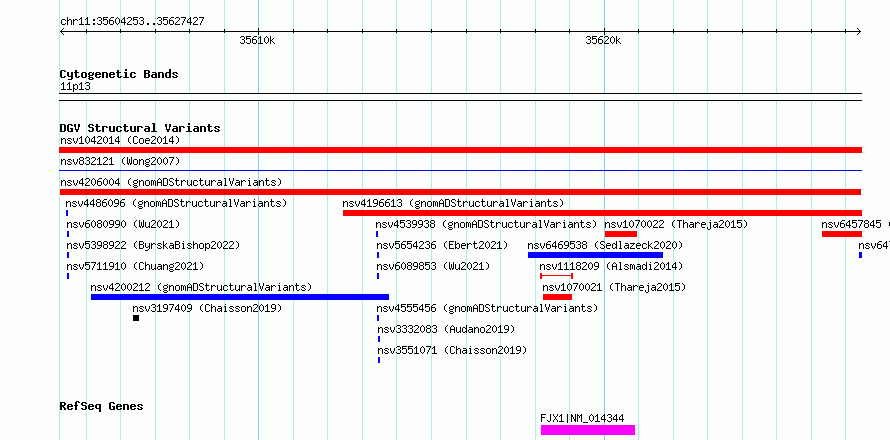Click the nsv1070021 (Thareja2015) red bar
This screenshot has width=890, height=440.
pyautogui.click(x=557, y=297)
